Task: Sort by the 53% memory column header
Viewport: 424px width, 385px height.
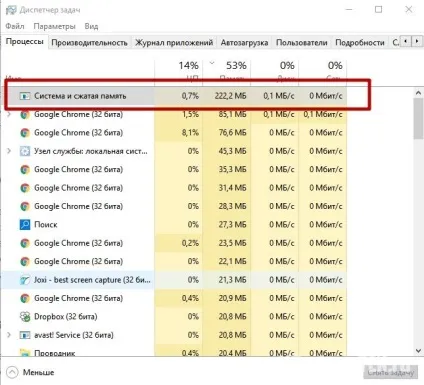Action: click(226, 71)
